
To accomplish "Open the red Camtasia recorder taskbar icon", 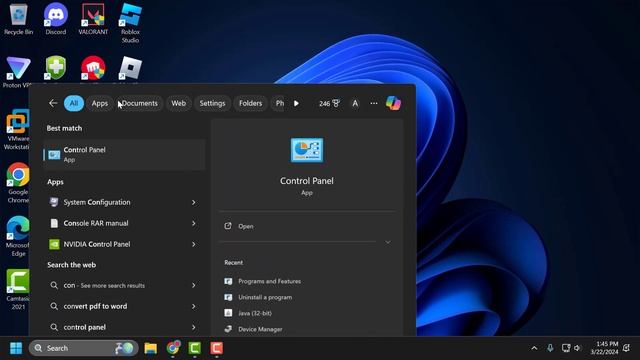I will tap(217, 348).
